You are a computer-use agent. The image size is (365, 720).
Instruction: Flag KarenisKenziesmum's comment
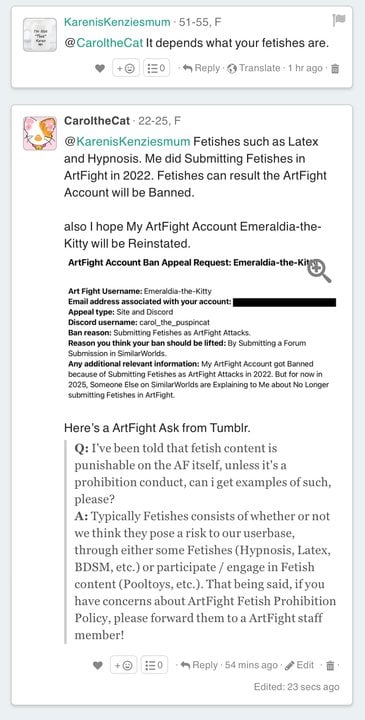point(339,20)
